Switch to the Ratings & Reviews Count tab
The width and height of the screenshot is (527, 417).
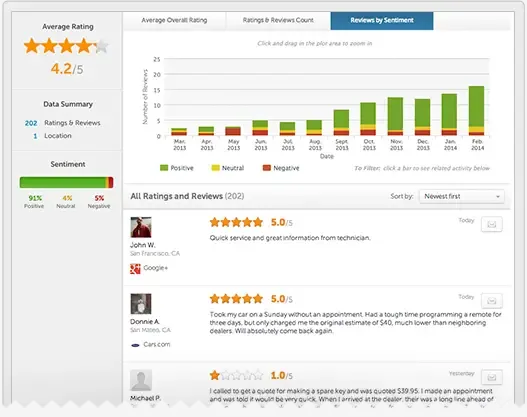(x=278, y=20)
